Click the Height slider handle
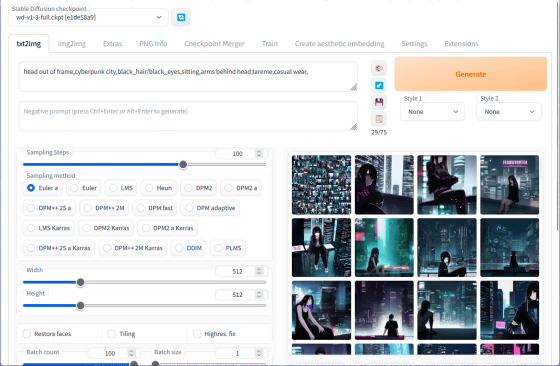The height and width of the screenshot is (366, 560). (81, 306)
